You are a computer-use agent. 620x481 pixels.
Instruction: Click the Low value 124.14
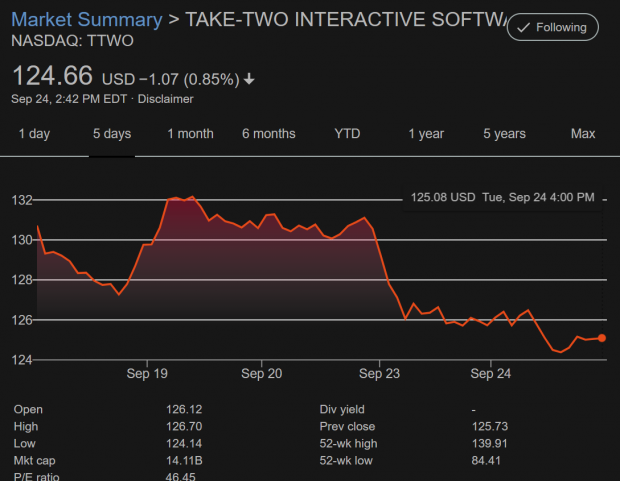tap(184, 443)
